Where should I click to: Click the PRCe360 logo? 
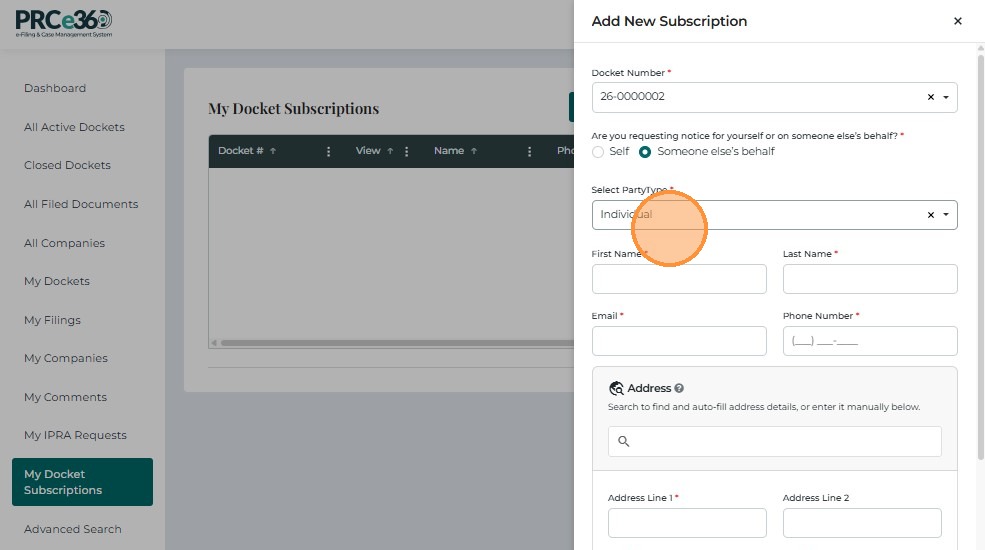coord(64,23)
